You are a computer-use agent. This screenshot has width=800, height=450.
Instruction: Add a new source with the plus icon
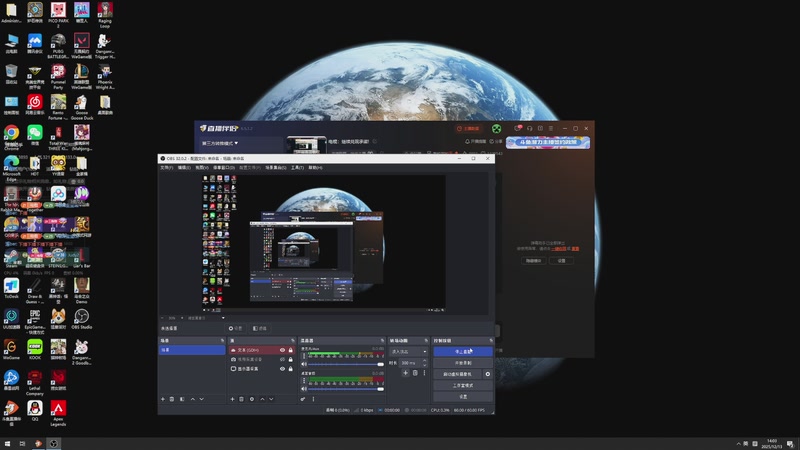coord(233,399)
